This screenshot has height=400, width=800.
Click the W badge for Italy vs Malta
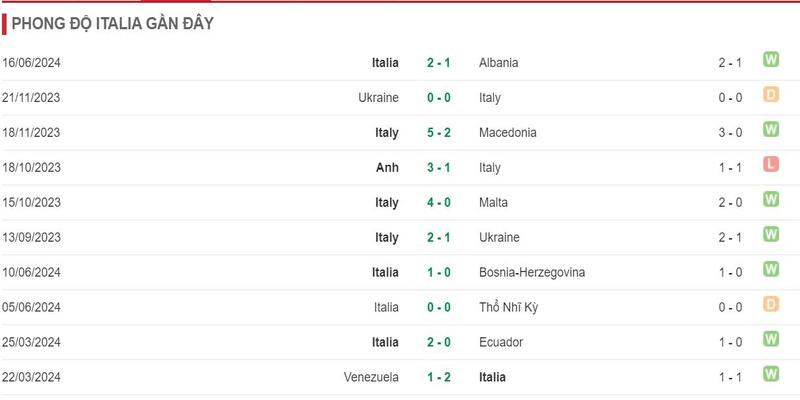(x=771, y=200)
